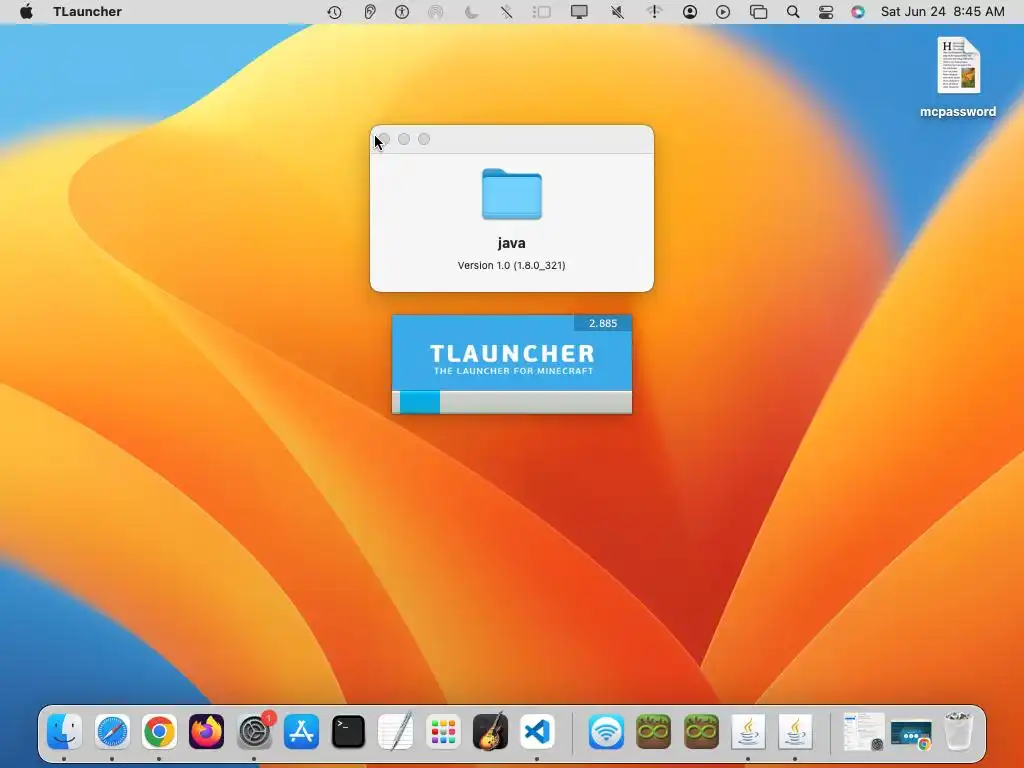Click 'Version 1.0 (1.8.0_321)' text
This screenshot has width=1024, height=768.
pyautogui.click(x=511, y=265)
